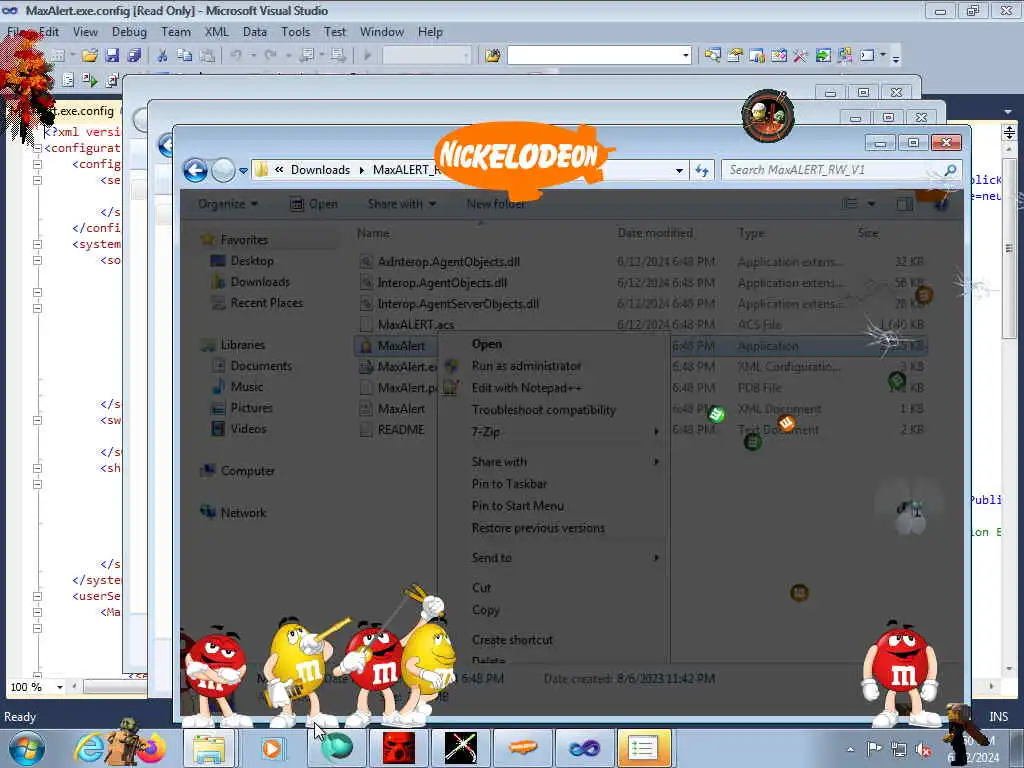Click the Date modified column header

(x=655, y=233)
